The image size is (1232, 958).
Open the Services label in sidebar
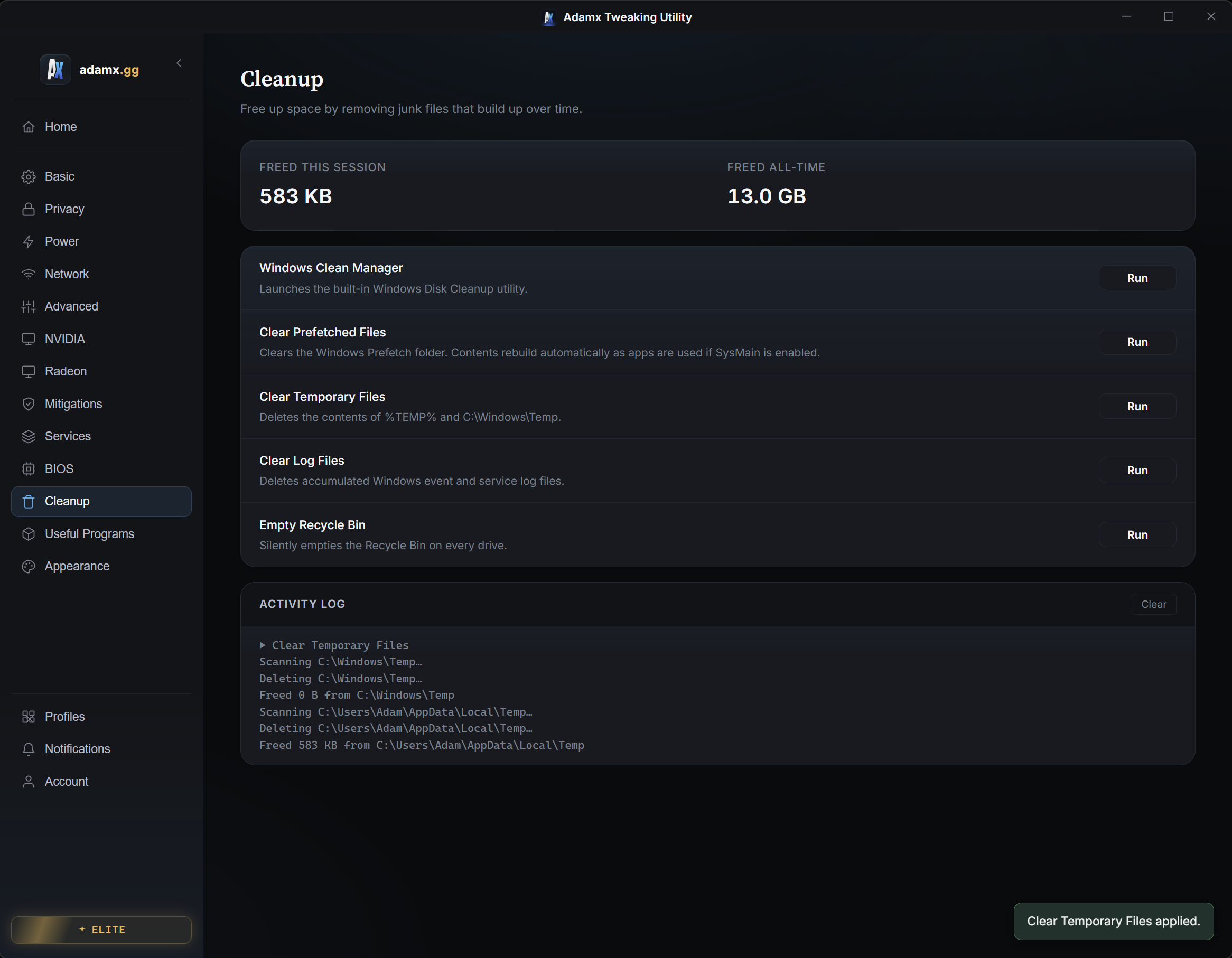(x=68, y=436)
